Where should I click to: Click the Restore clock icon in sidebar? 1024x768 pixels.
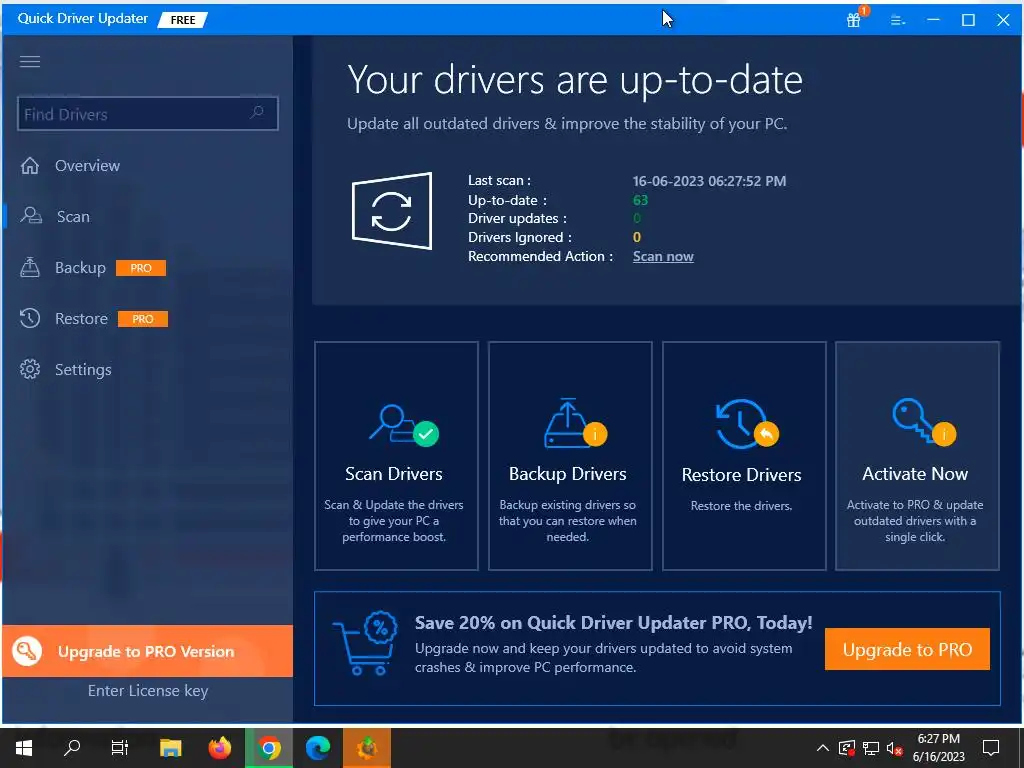(x=30, y=318)
